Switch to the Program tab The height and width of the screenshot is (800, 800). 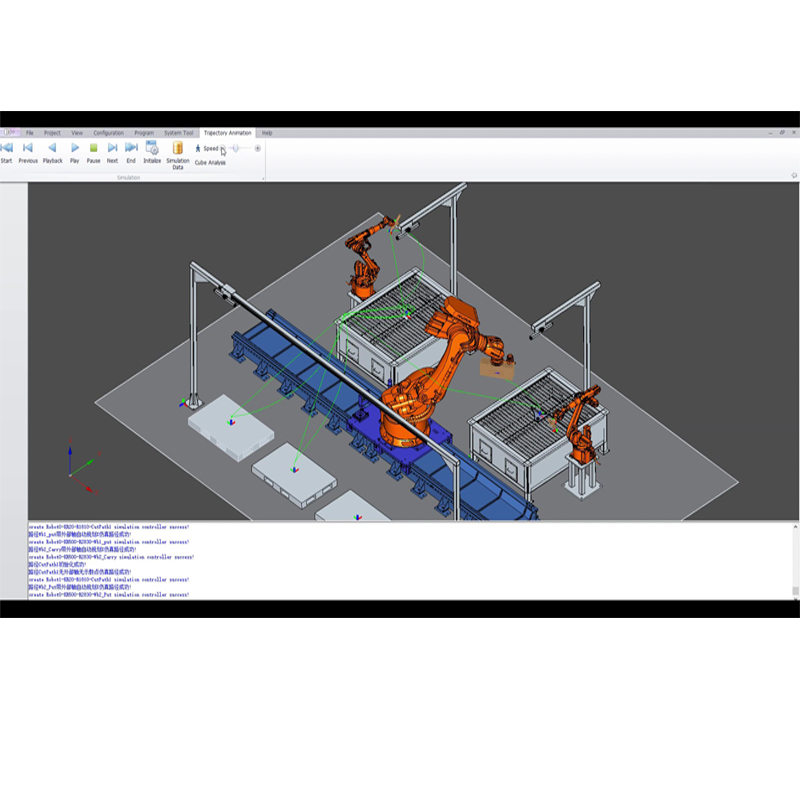click(x=144, y=133)
